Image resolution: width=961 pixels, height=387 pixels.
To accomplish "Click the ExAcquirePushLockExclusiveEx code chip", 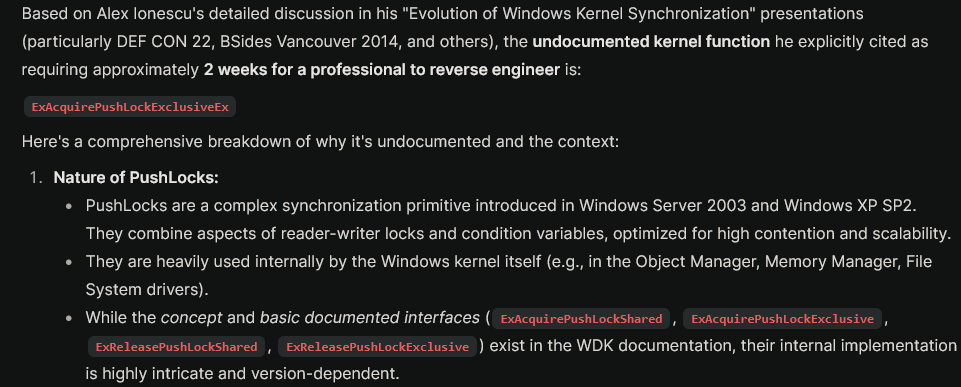I will (130, 107).
